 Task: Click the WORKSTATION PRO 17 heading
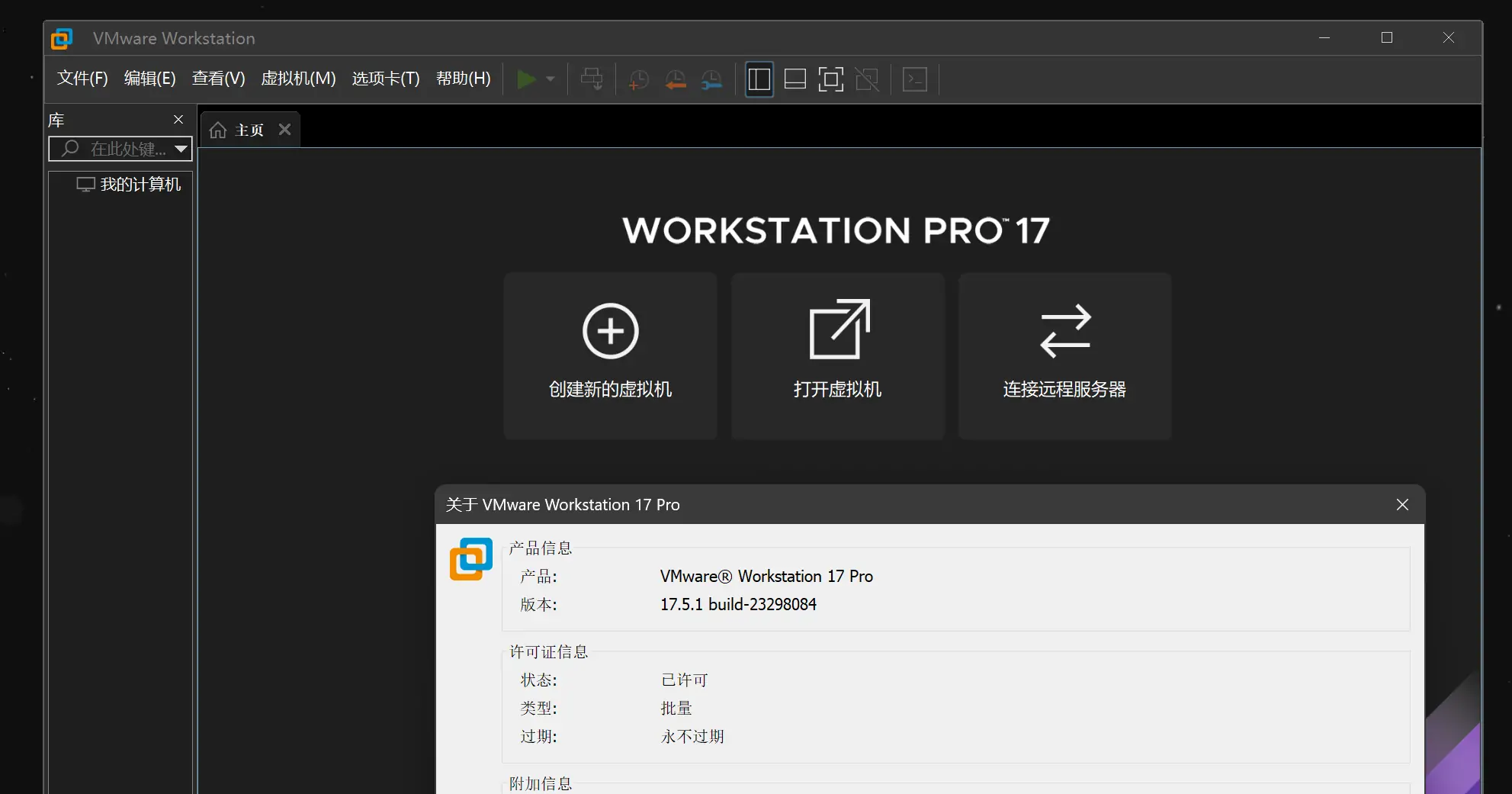(x=836, y=230)
